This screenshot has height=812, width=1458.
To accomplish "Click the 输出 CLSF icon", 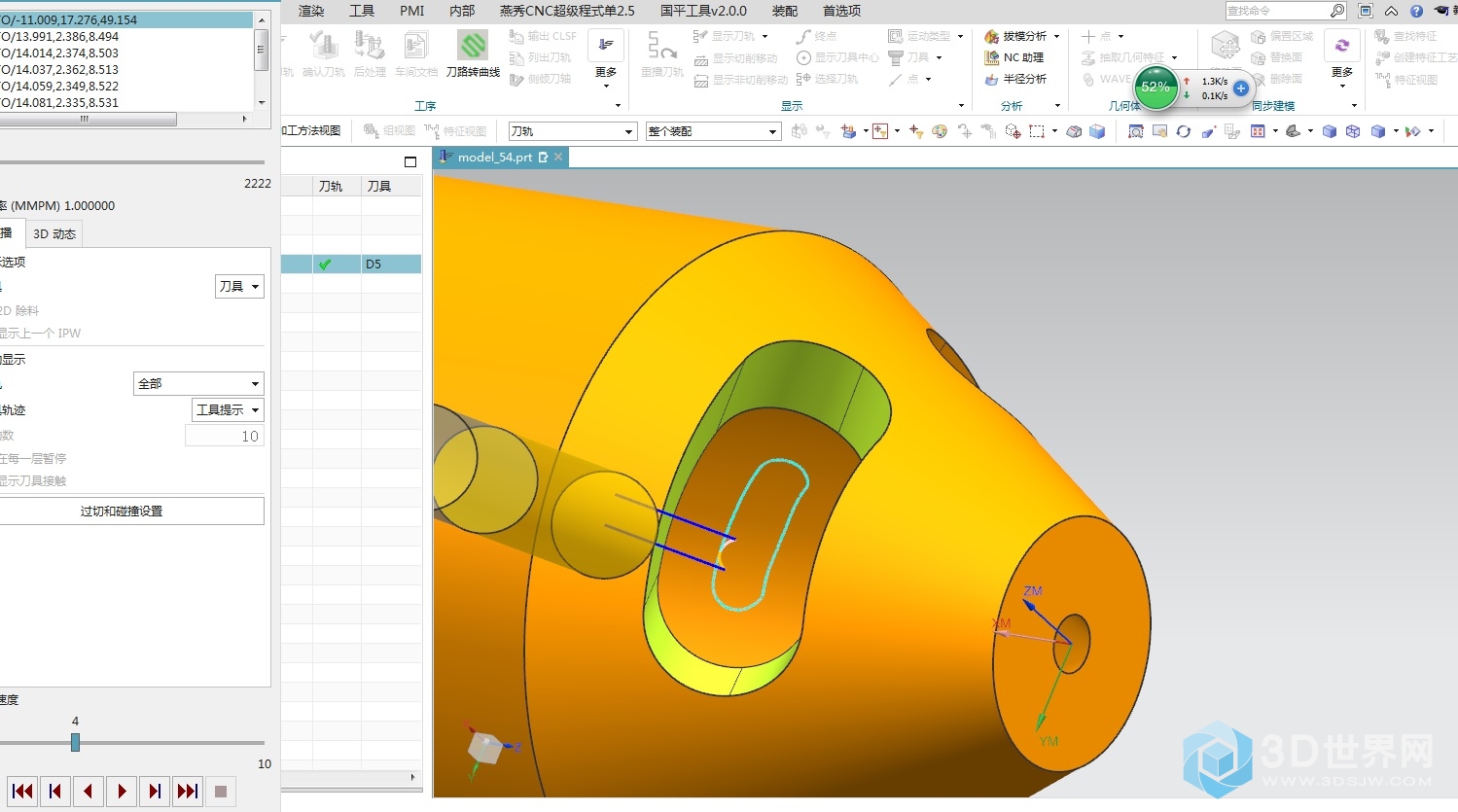I will tap(516, 36).
